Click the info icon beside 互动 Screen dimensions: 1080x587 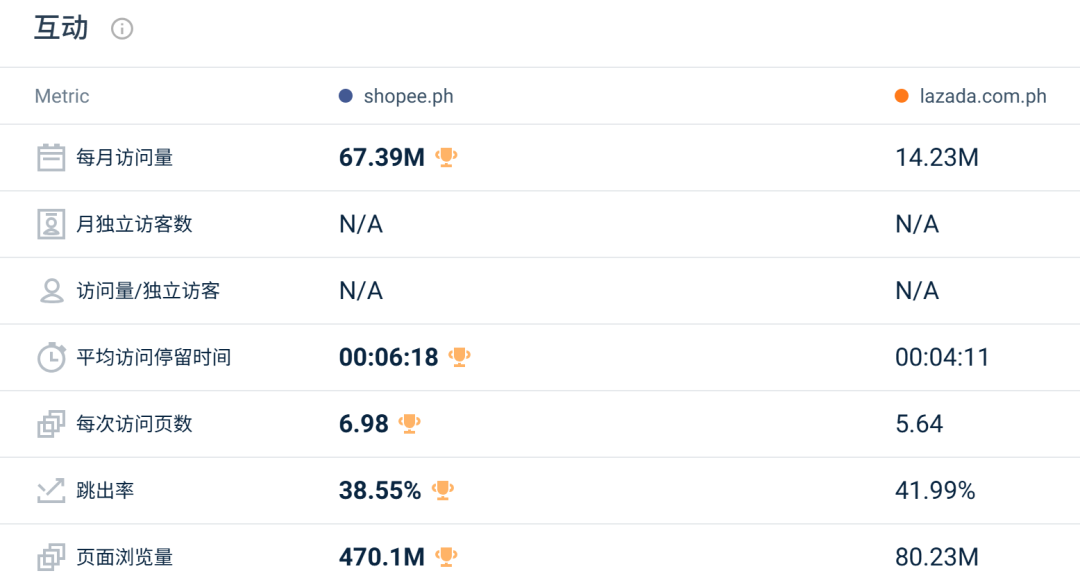click(x=122, y=29)
